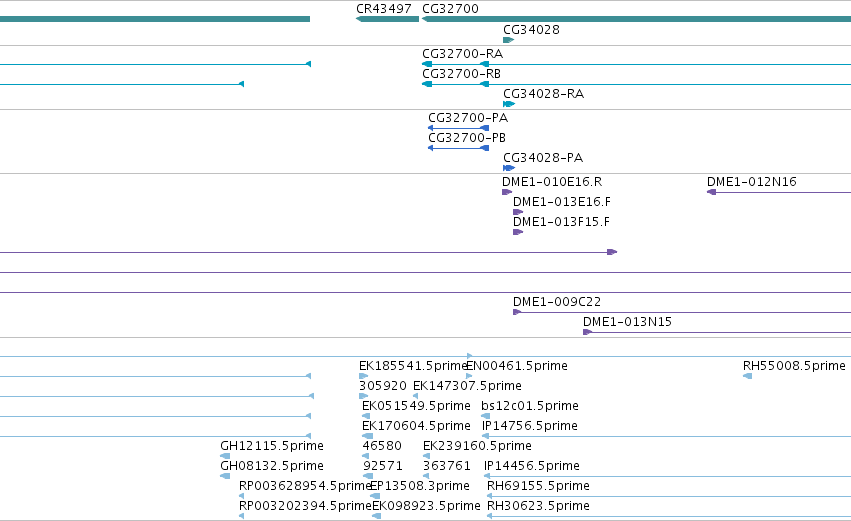Click the bs12c01.5prime EST label
The image size is (851, 521).
(530, 406)
